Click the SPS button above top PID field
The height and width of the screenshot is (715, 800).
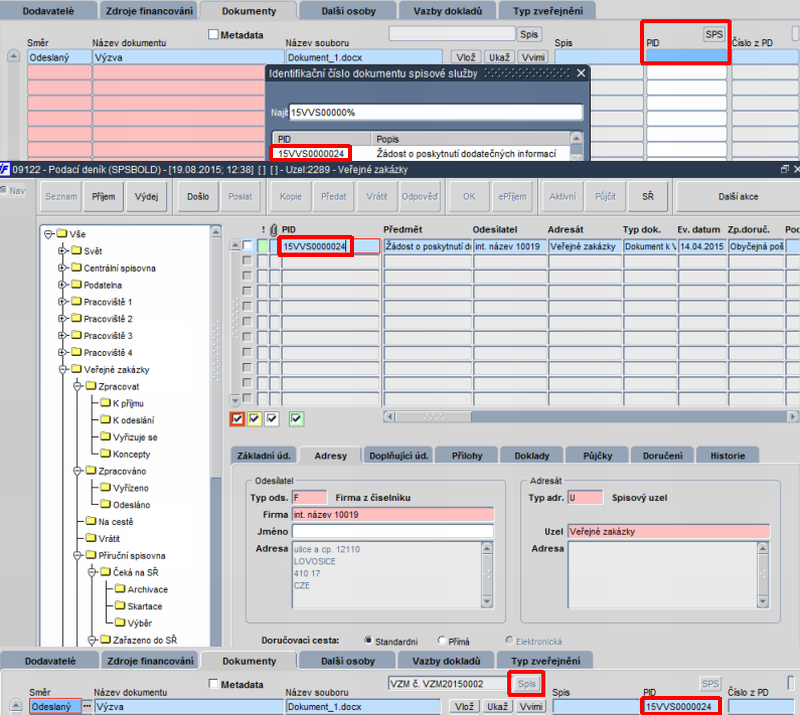point(714,34)
